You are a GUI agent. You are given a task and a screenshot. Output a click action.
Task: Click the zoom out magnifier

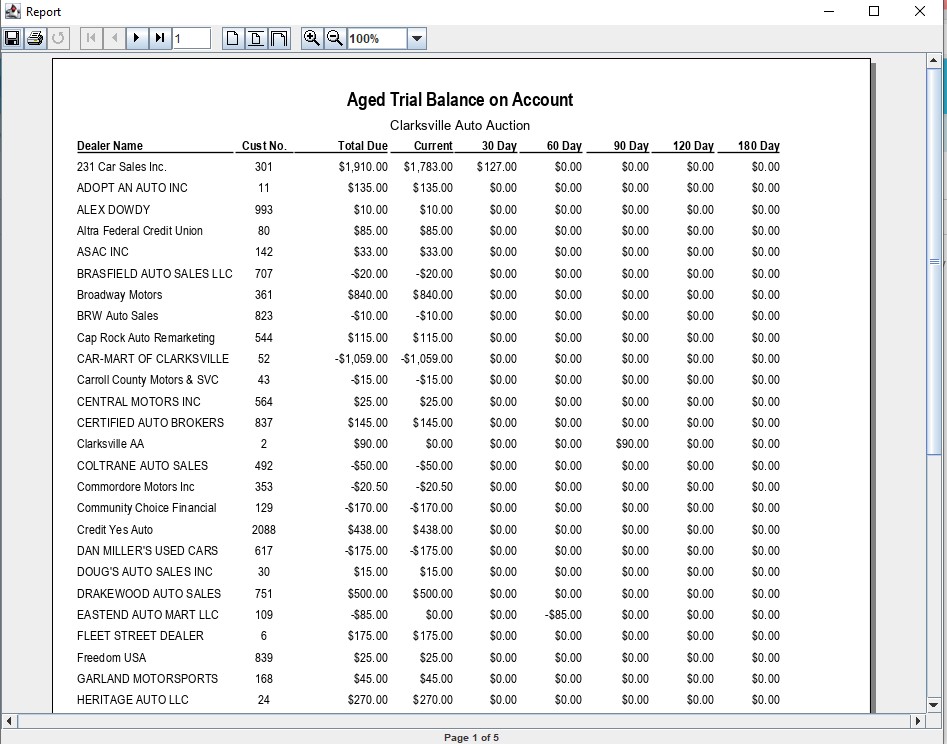point(335,39)
